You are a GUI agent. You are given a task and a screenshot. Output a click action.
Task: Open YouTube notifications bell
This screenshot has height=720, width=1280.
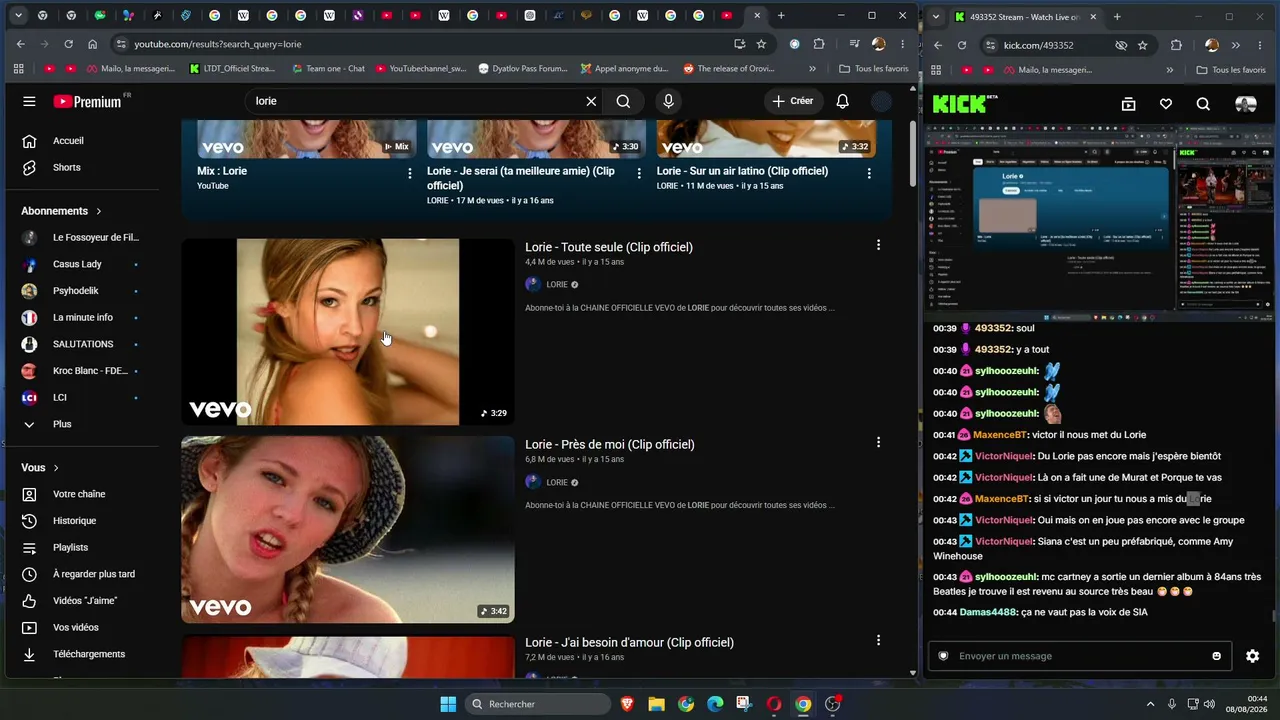(843, 101)
